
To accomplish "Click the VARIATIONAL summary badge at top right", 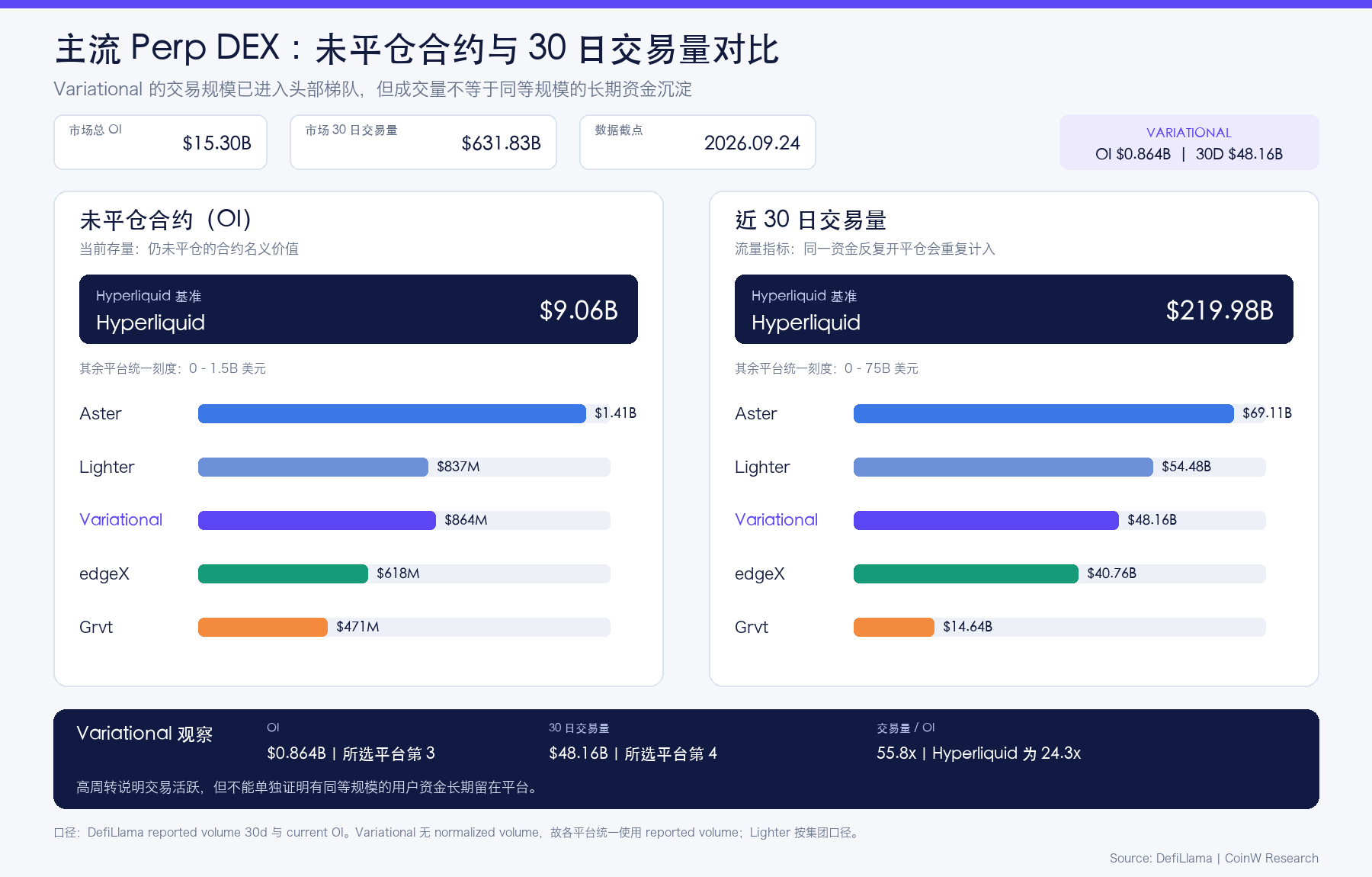I will point(1189,143).
